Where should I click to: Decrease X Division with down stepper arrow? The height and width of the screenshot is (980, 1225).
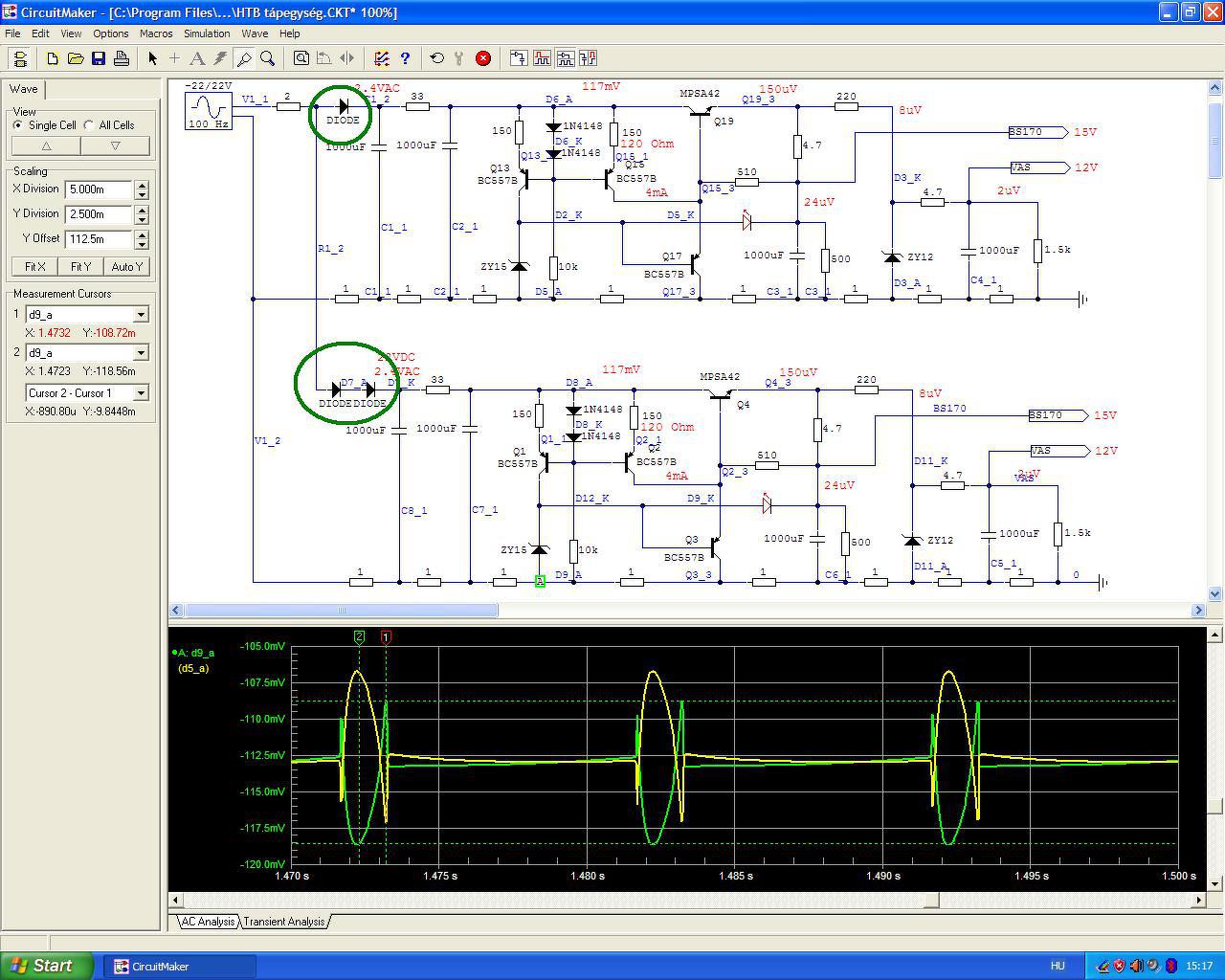click(x=142, y=194)
